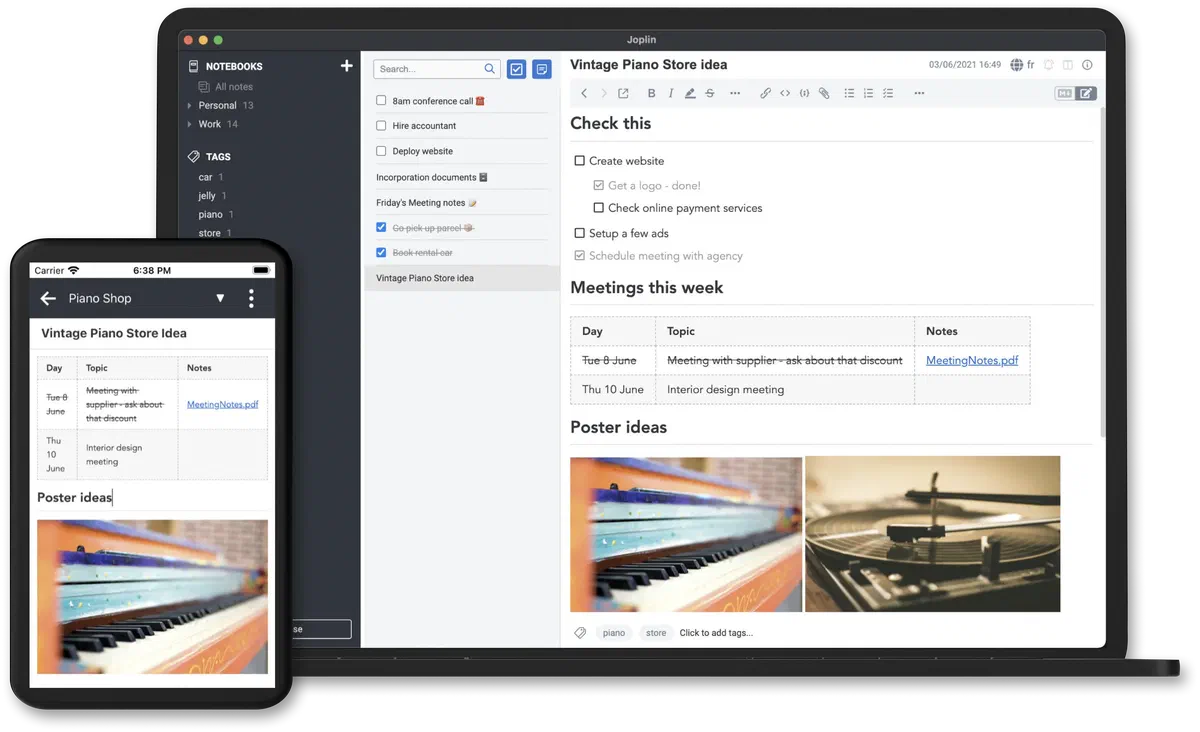
Task: Check the 'Hire accountant' to-do checkbox
Action: pos(381,126)
